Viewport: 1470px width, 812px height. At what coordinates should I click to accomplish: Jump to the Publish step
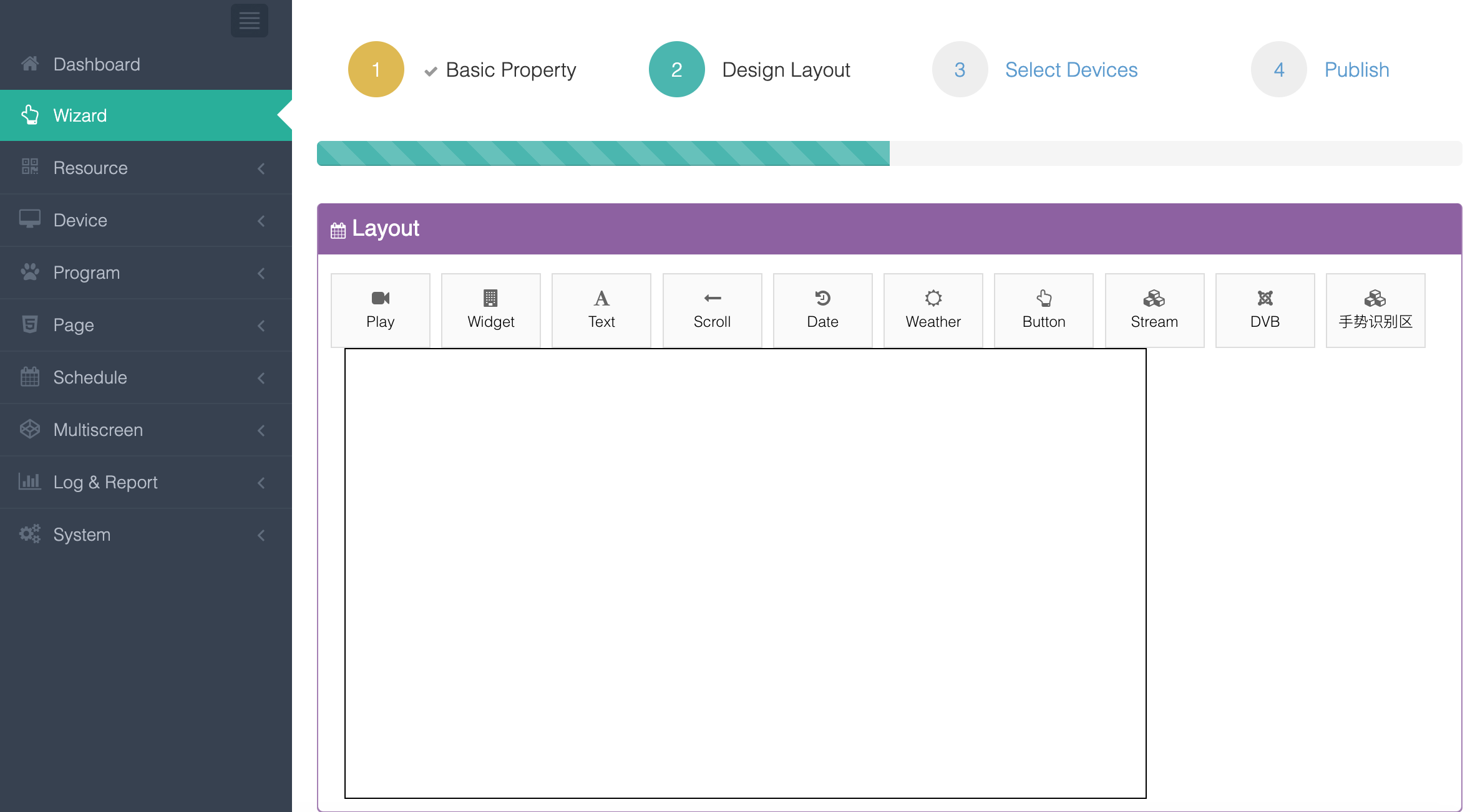pyautogui.click(x=1356, y=69)
